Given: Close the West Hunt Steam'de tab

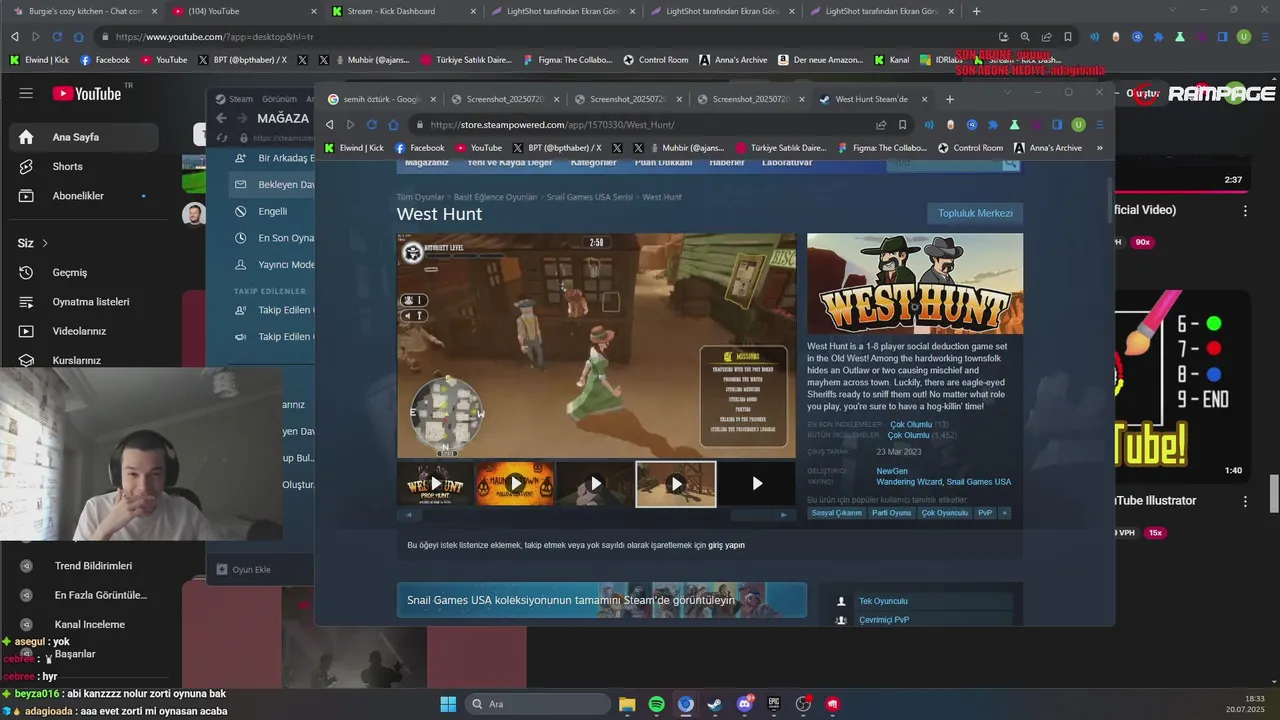Looking at the screenshot, I should [x=924, y=99].
